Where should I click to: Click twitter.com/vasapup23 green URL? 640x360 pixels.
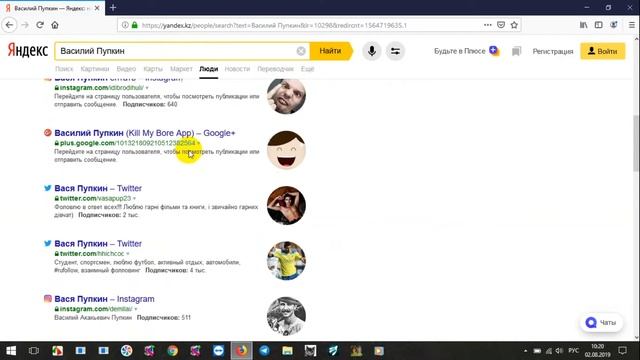coord(95,199)
